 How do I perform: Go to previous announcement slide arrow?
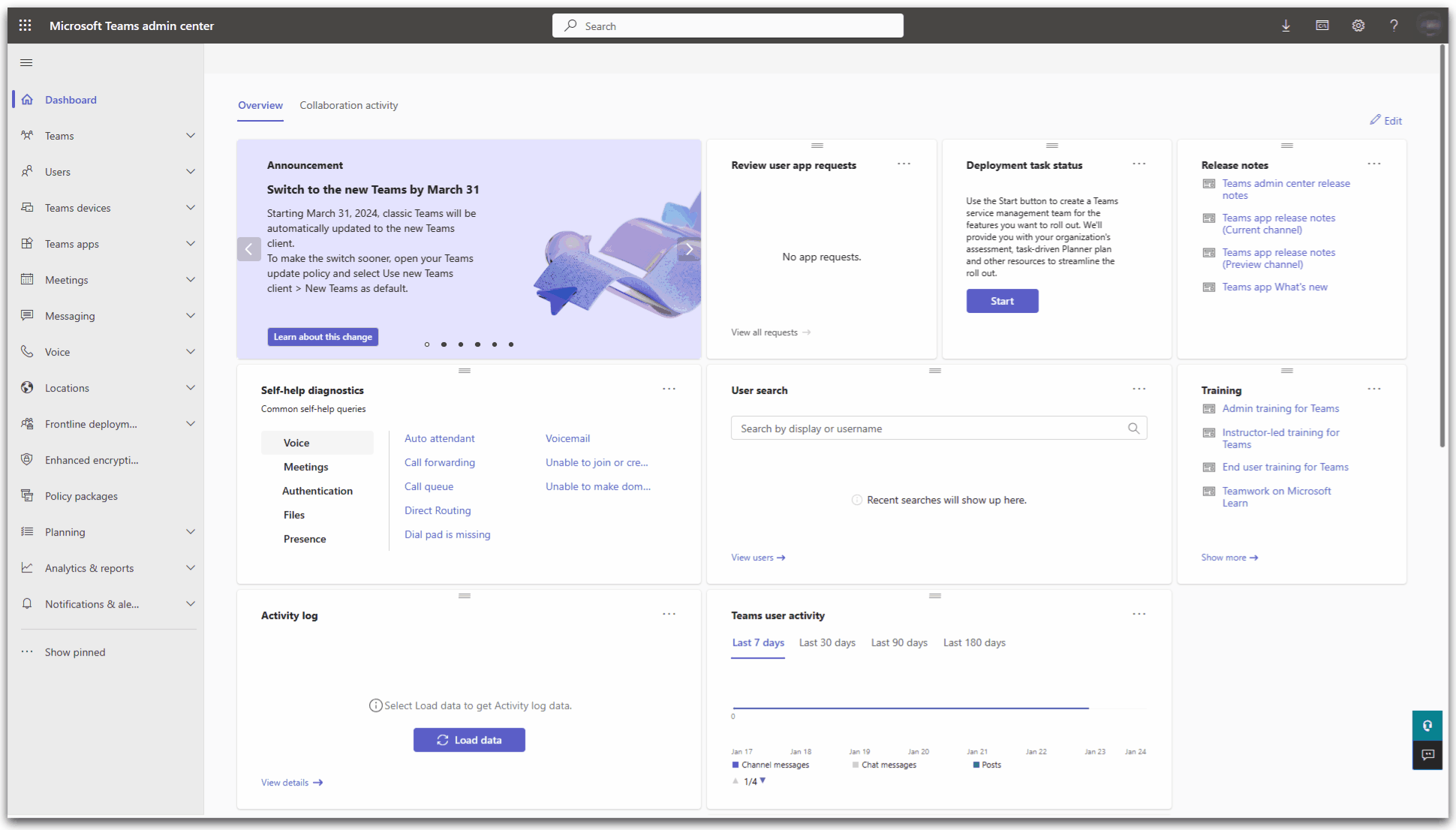249,249
